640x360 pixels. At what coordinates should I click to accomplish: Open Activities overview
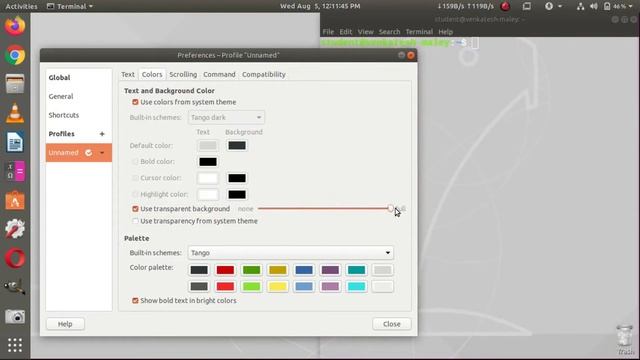tap(21, 6)
